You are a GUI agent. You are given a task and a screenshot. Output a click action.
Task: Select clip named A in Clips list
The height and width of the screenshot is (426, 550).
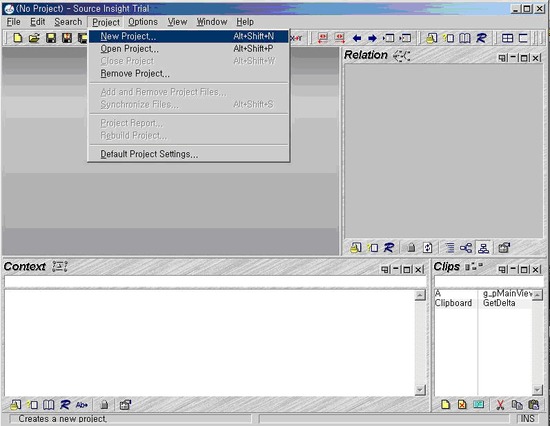(x=438, y=293)
